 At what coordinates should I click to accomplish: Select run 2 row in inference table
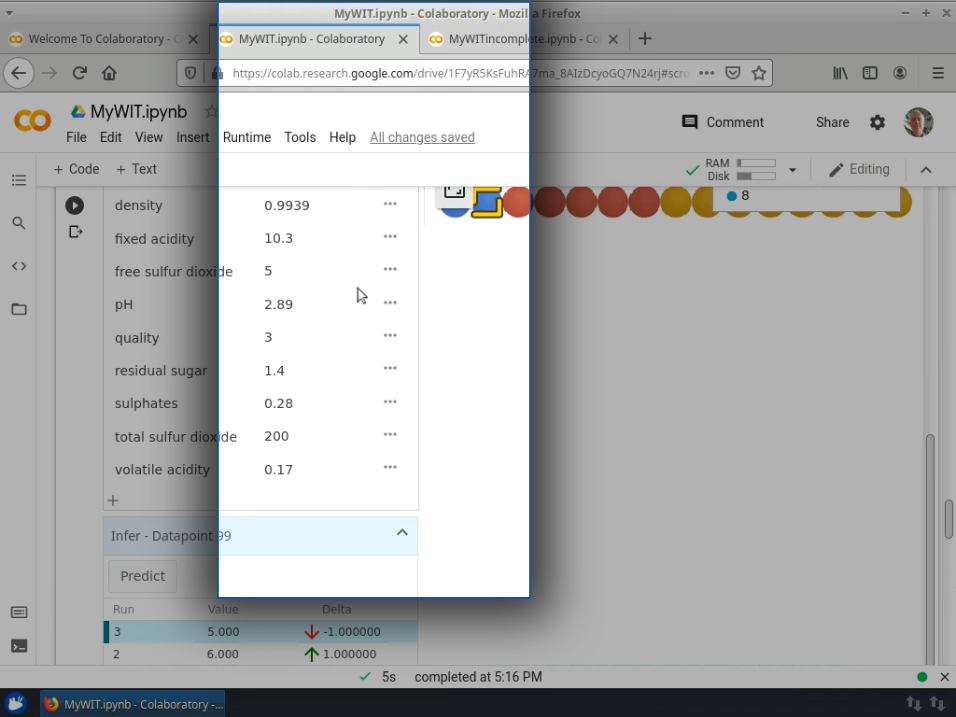tap(261, 654)
